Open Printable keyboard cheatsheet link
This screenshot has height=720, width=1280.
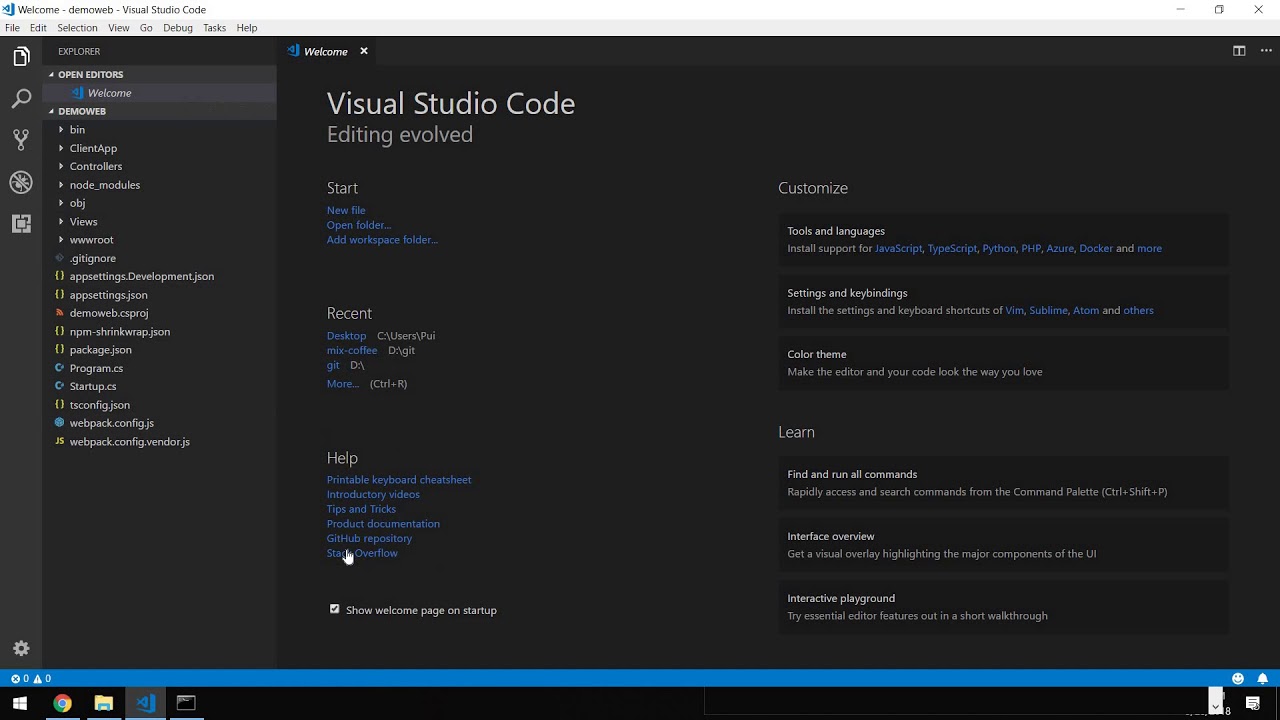pyautogui.click(x=399, y=480)
